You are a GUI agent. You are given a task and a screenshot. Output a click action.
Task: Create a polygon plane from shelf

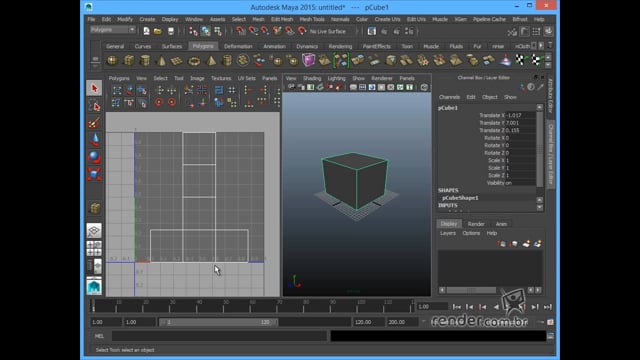click(177, 61)
